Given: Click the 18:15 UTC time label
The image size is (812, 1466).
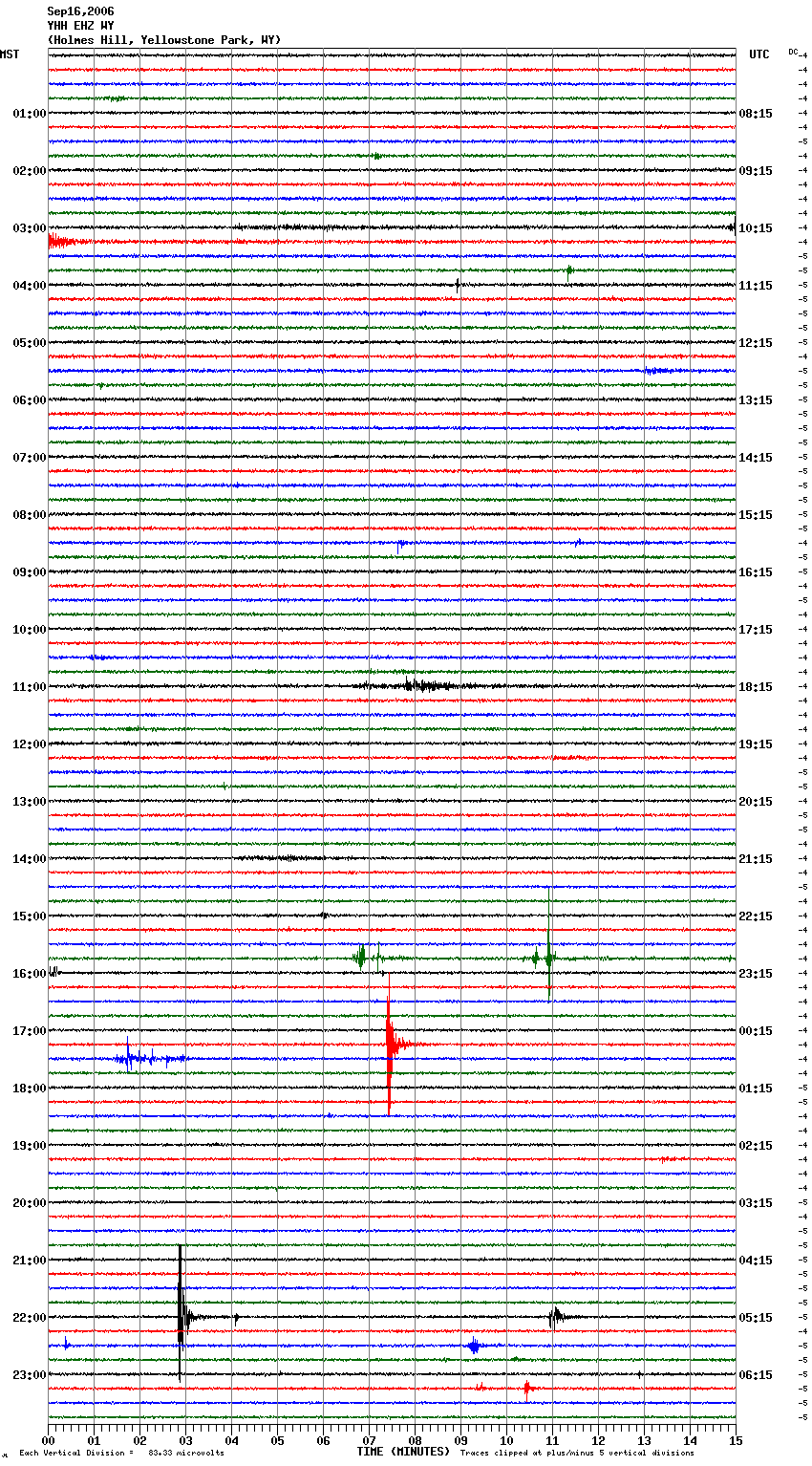Looking at the screenshot, I should 756,687.
